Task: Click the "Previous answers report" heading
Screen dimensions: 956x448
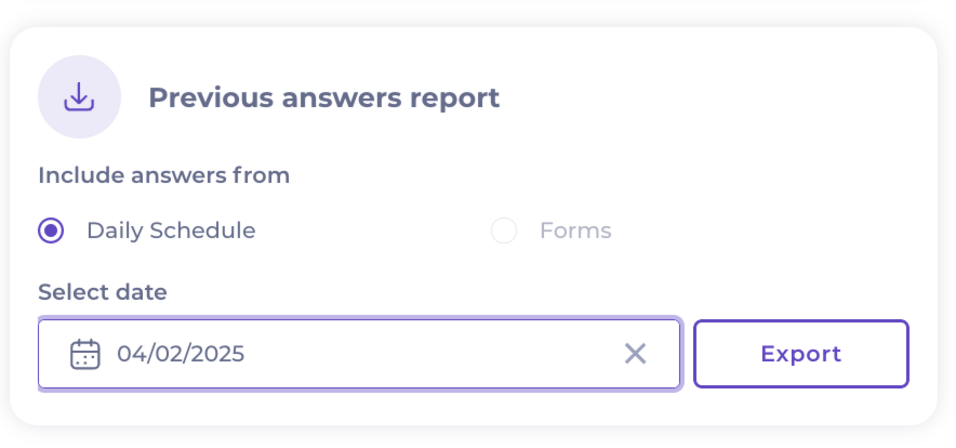Action: click(x=324, y=98)
